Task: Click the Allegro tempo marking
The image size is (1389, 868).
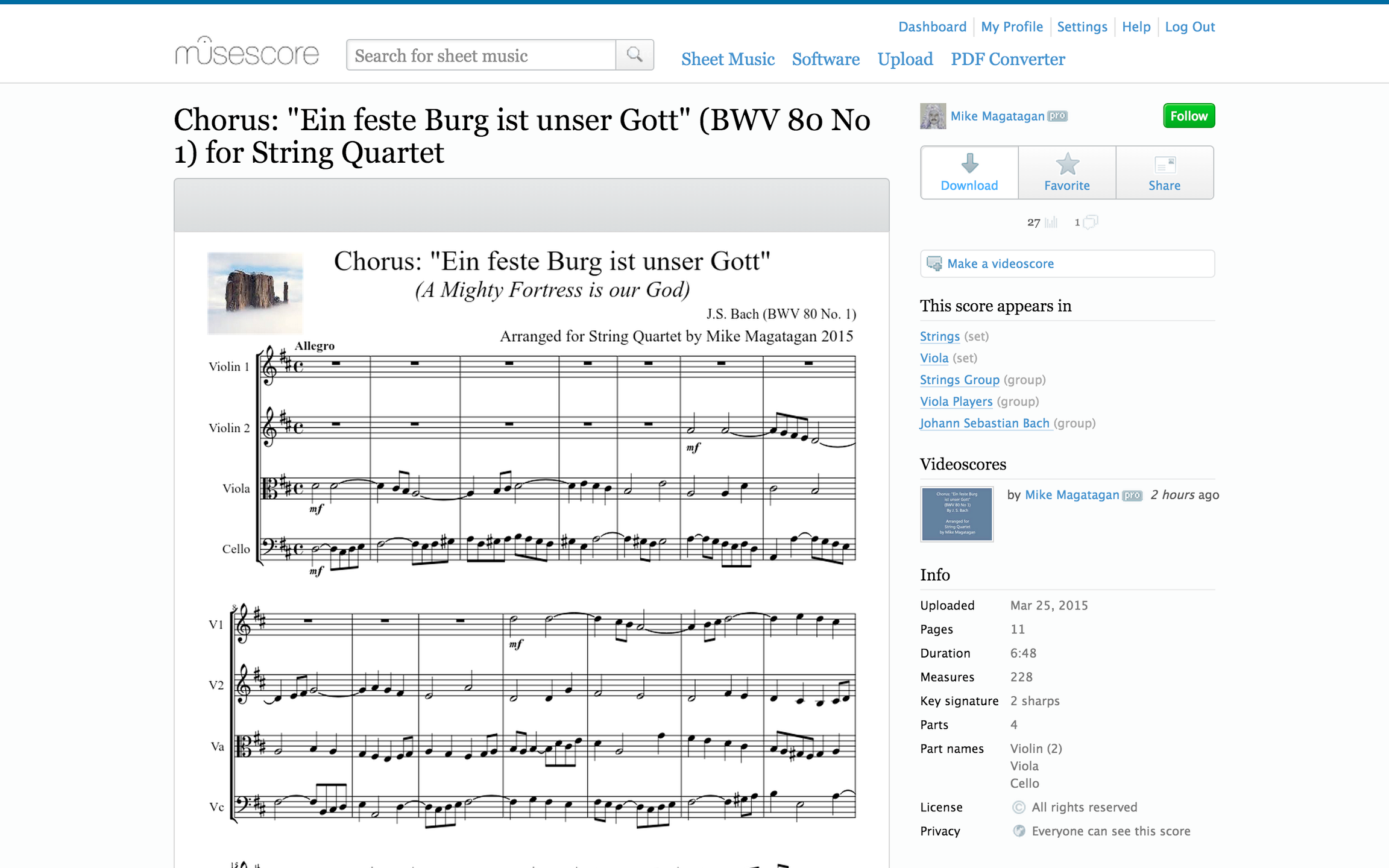Action: click(x=314, y=346)
